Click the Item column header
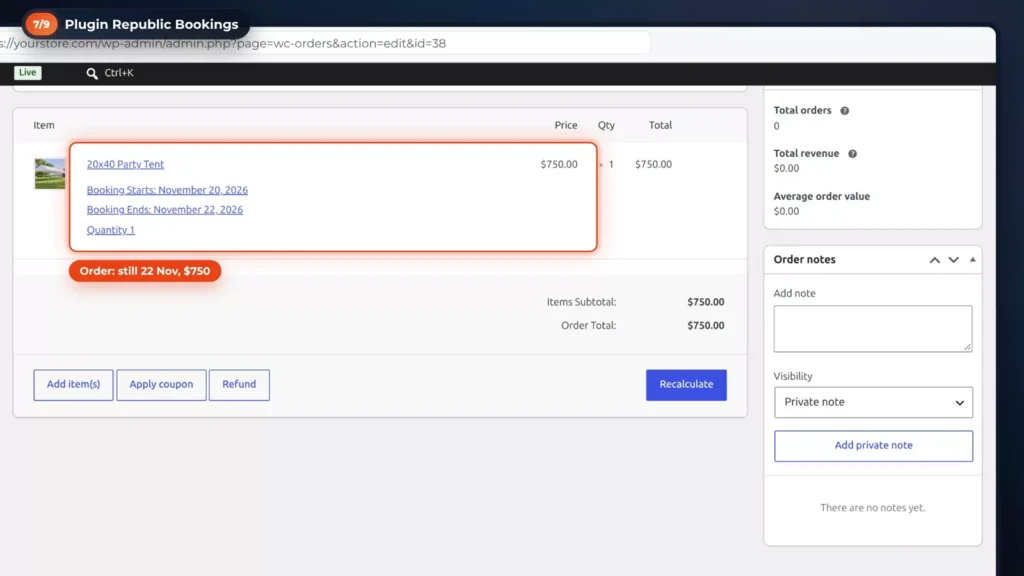Viewport: 1024px width, 576px height. (44, 125)
